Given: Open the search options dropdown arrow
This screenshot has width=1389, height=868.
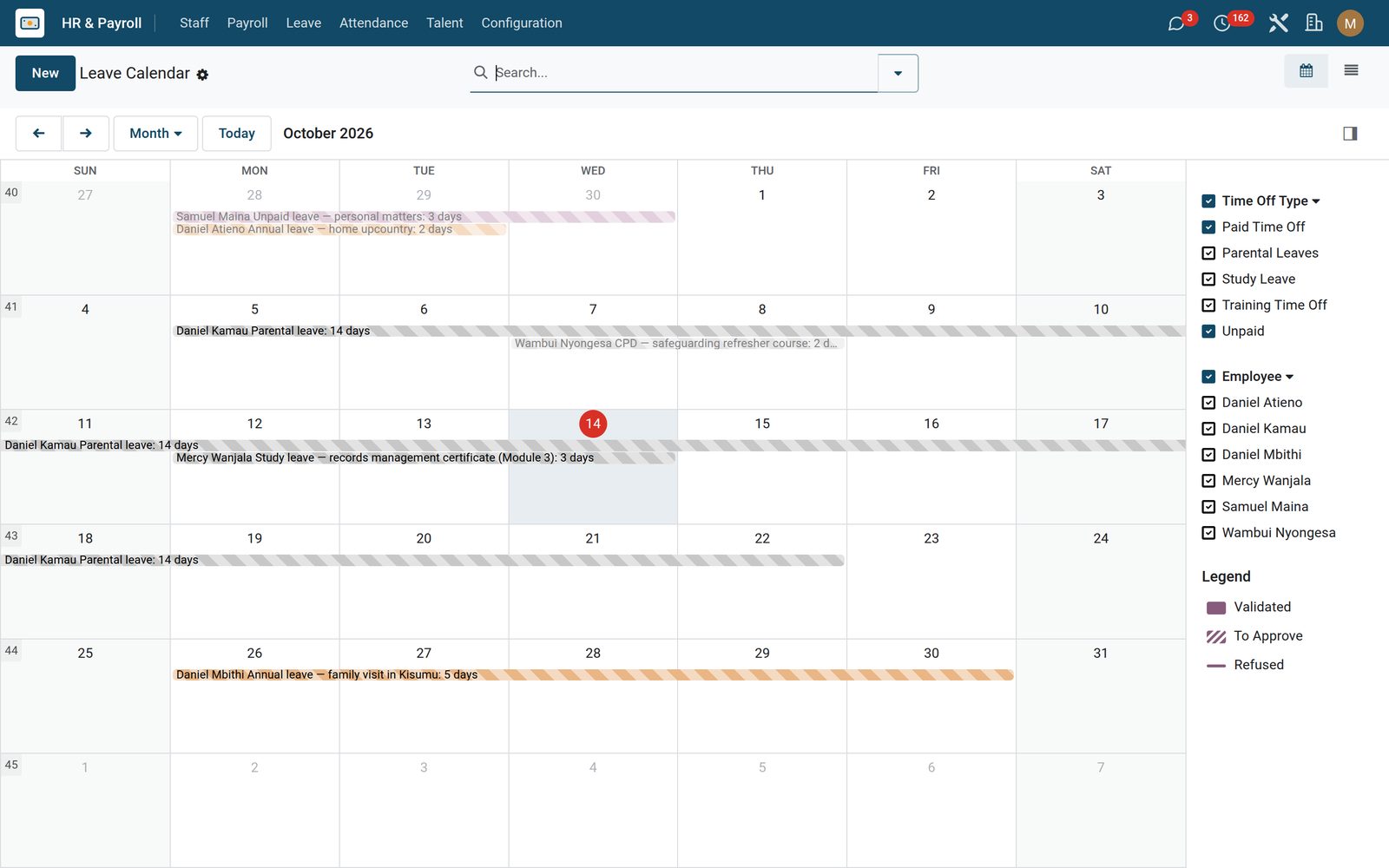Looking at the screenshot, I should 898,73.
